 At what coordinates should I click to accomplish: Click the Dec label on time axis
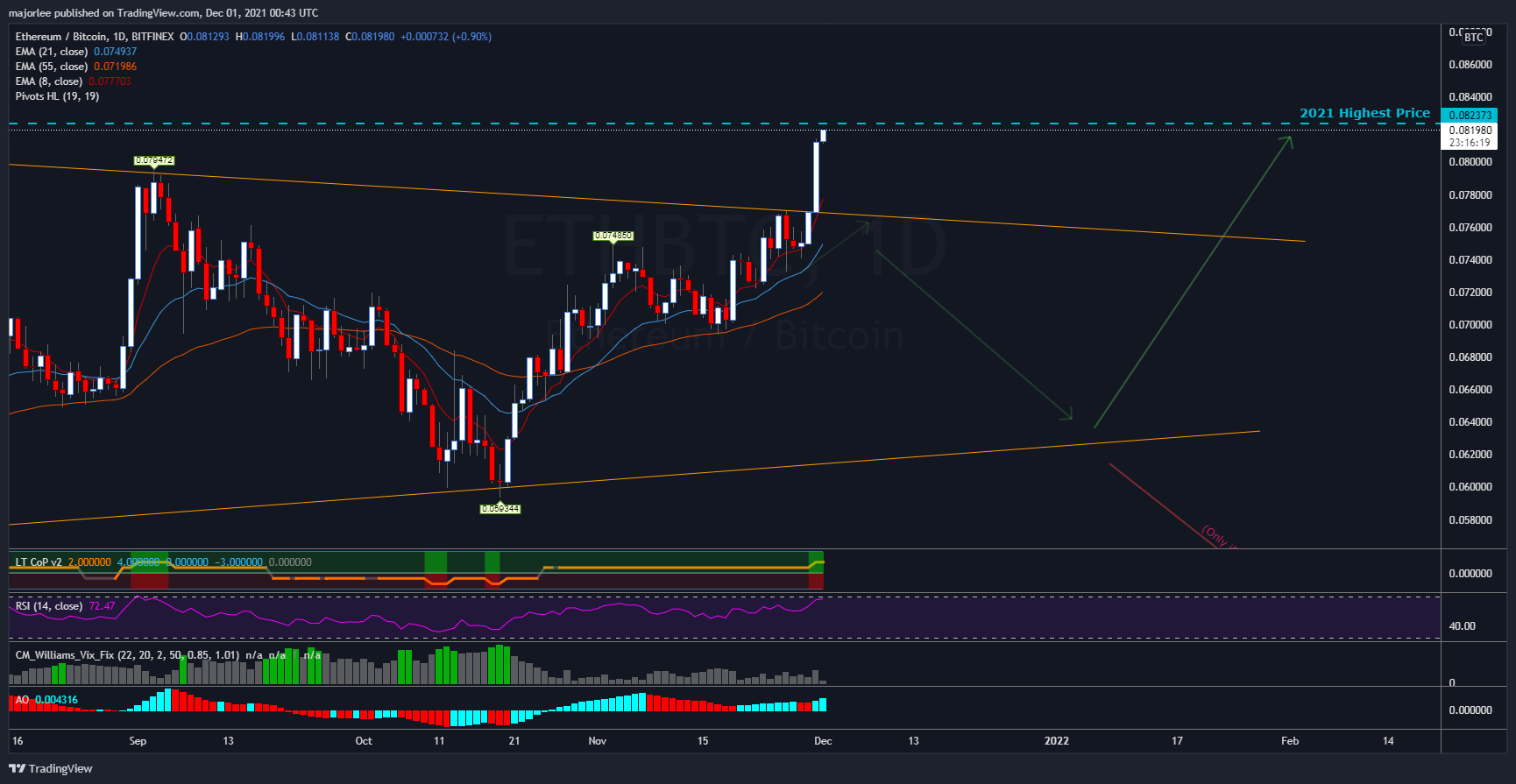pos(823,741)
